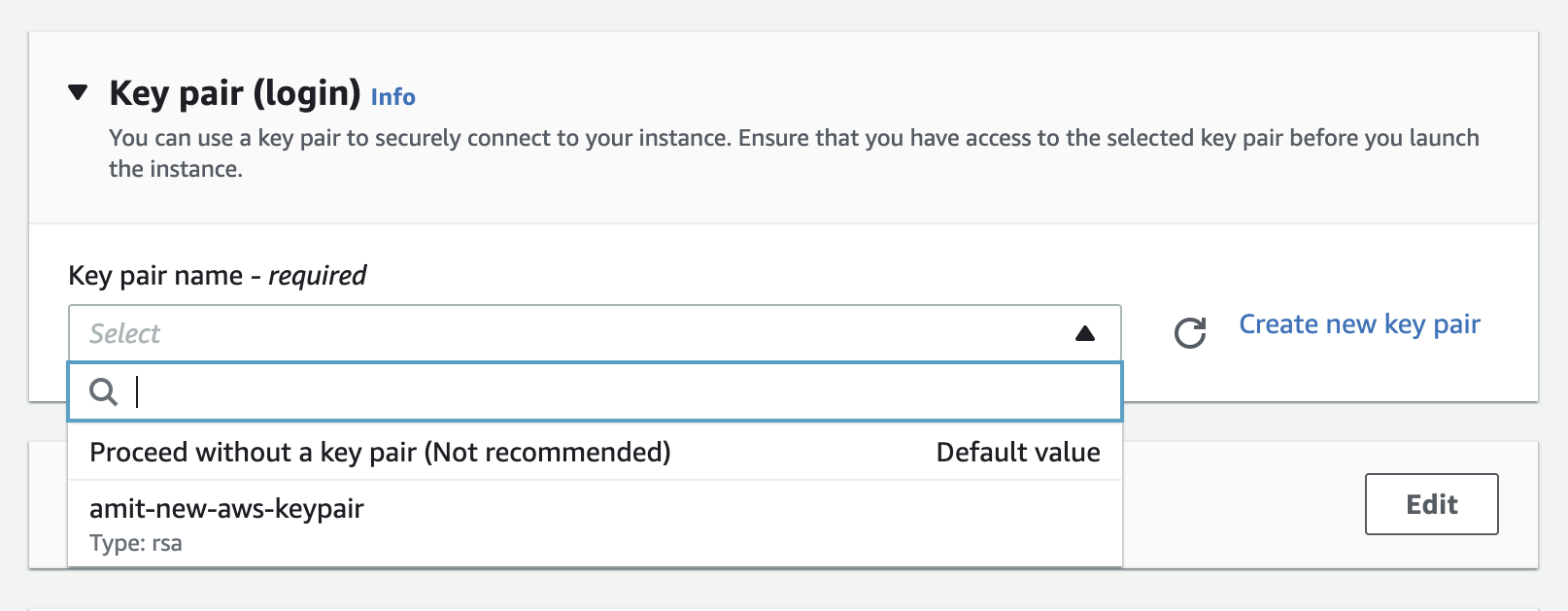Image resolution: width=1568 pixels, height=611 pixels.
Task: Open Create new key pair link
Action: 1358,323
